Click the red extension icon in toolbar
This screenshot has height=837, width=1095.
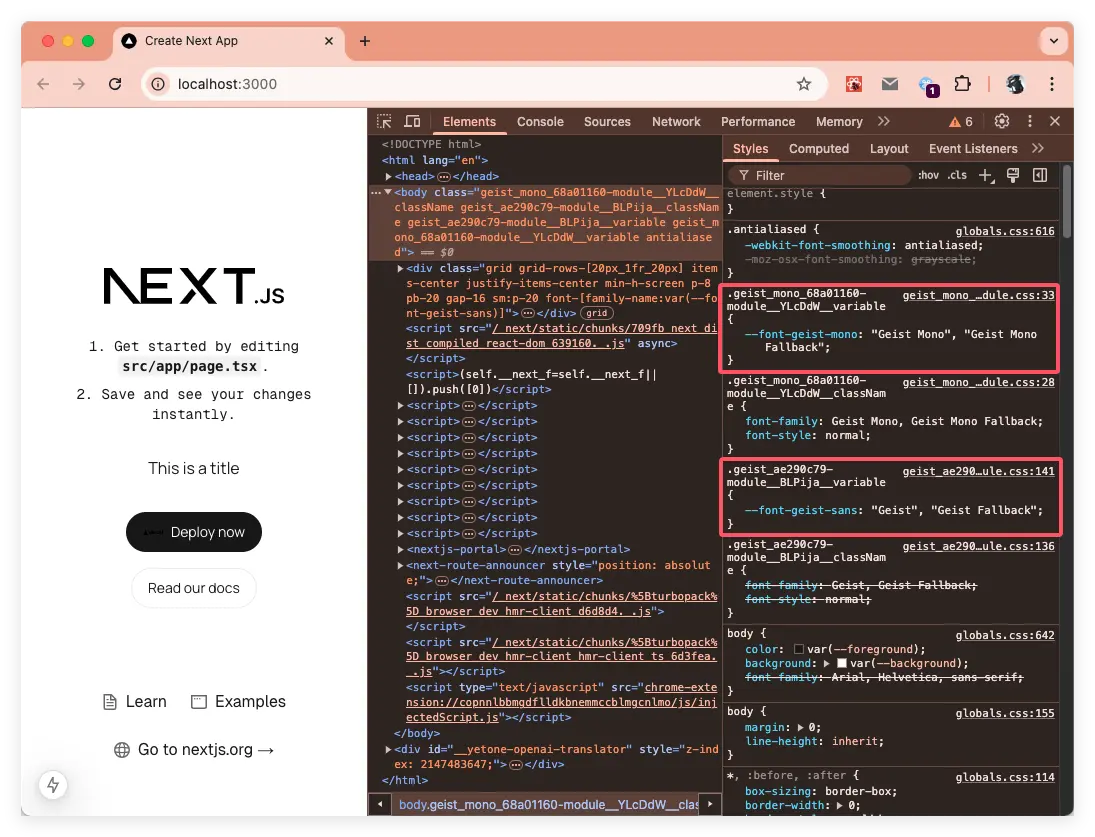853,84
